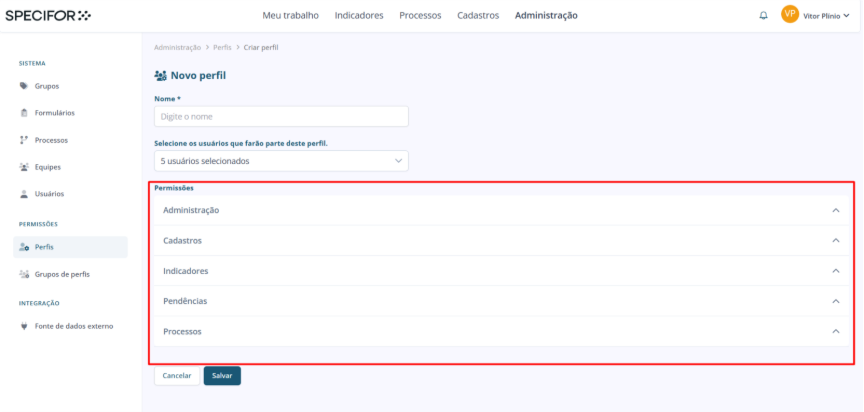
Task: Select the Administração top menu
Action: coord(546,15)
